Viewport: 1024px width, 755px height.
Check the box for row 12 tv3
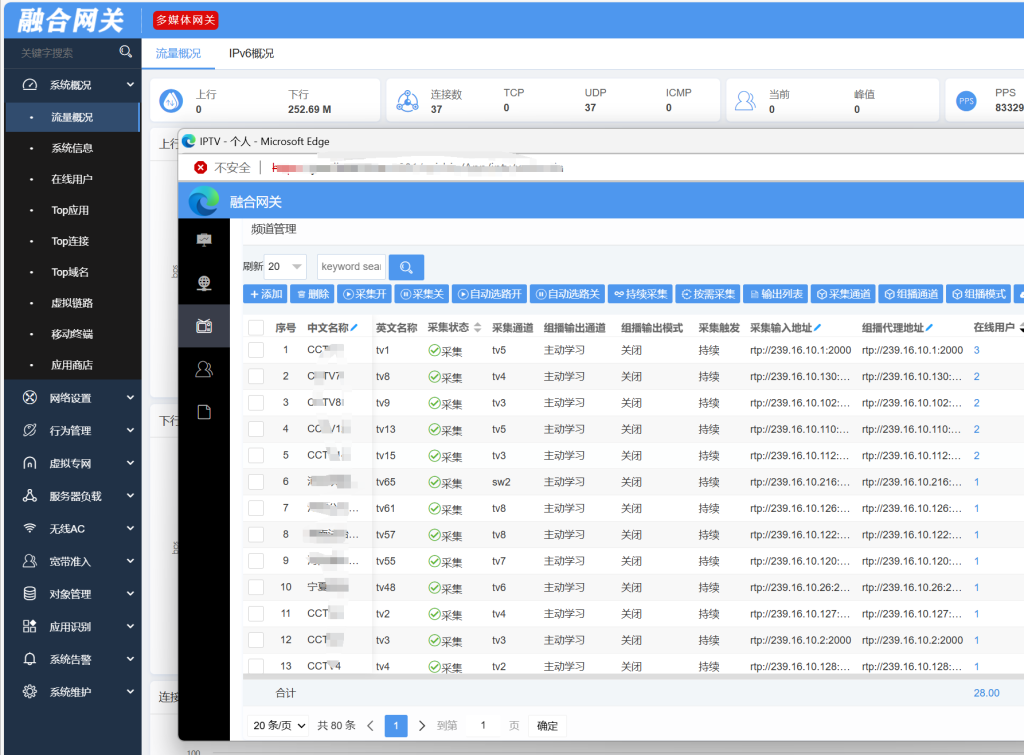pos(256,640)
